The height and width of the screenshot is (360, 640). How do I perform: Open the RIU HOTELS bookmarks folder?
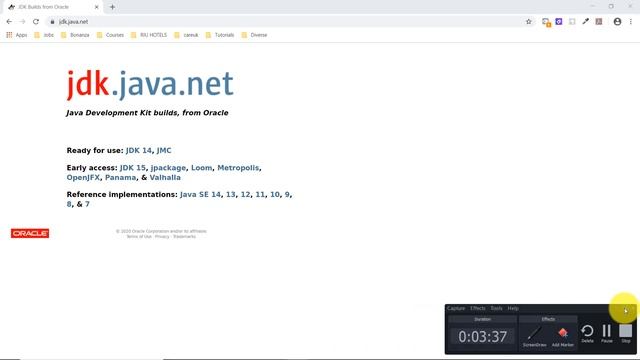point(149,35)
